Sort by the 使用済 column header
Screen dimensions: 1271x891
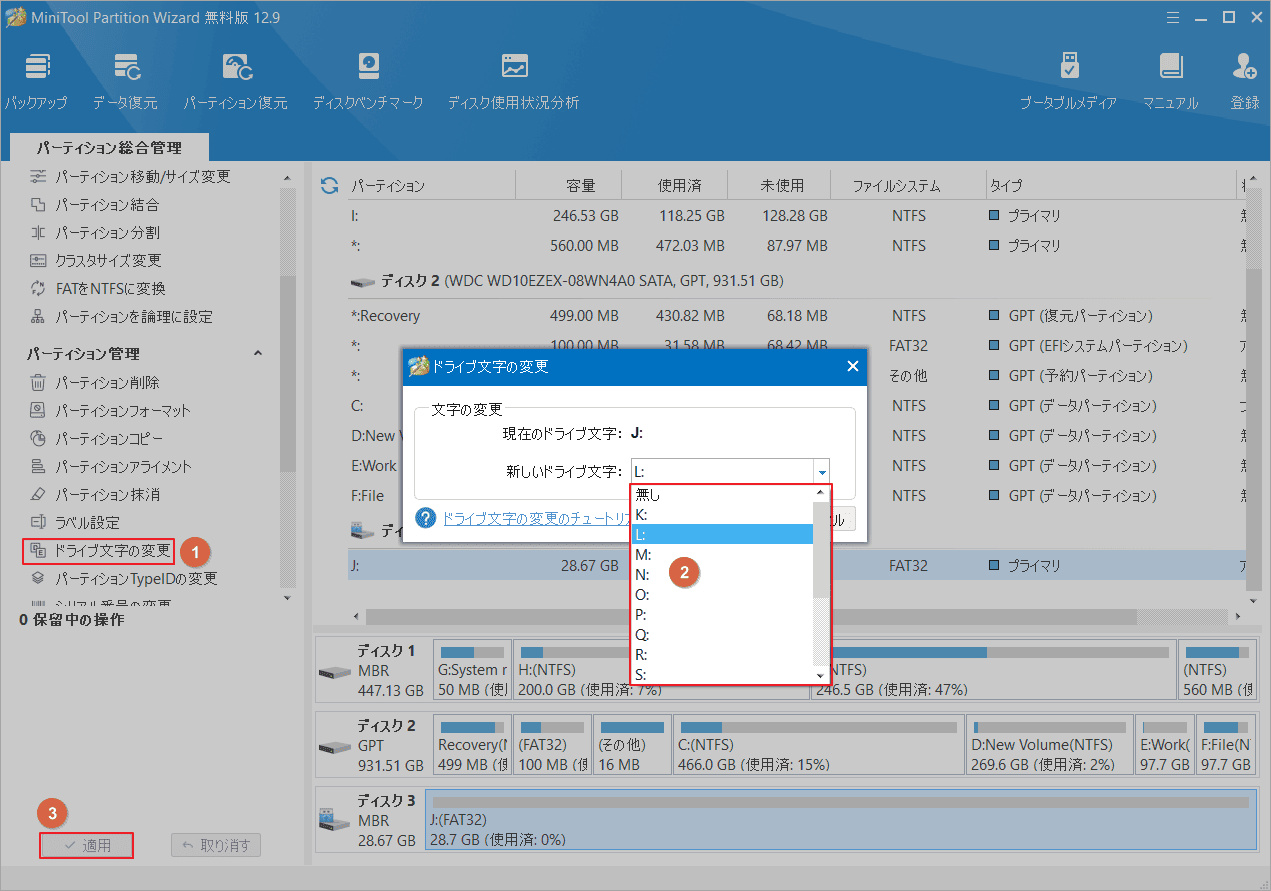click(675, 186)
